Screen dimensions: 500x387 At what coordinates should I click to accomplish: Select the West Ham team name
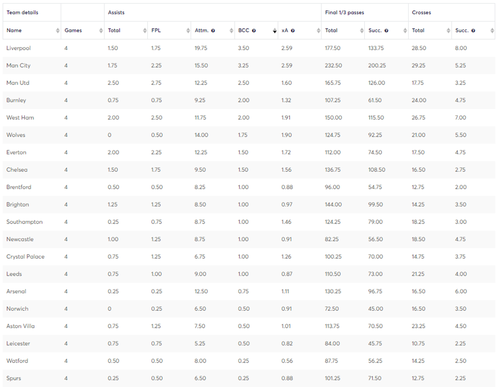[20, 117]
